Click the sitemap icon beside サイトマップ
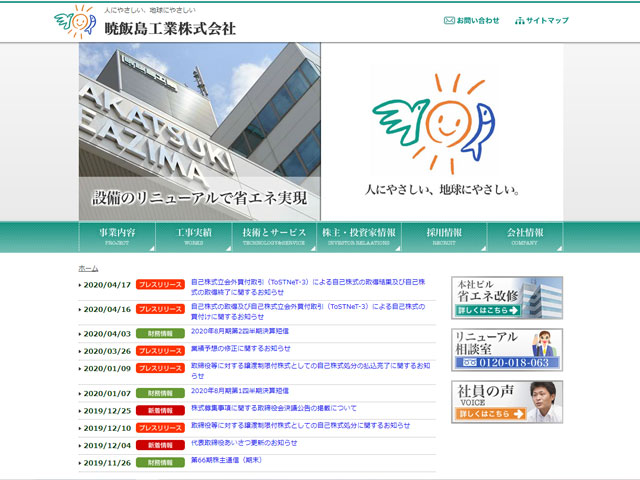This screenshot has width=640, height=480. tap(520, 20)
